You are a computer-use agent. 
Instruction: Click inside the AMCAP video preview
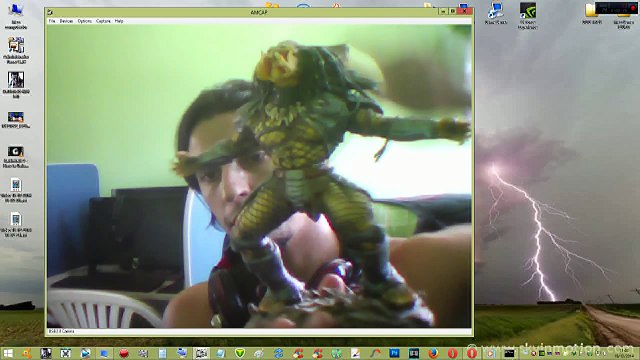(260, 176)
